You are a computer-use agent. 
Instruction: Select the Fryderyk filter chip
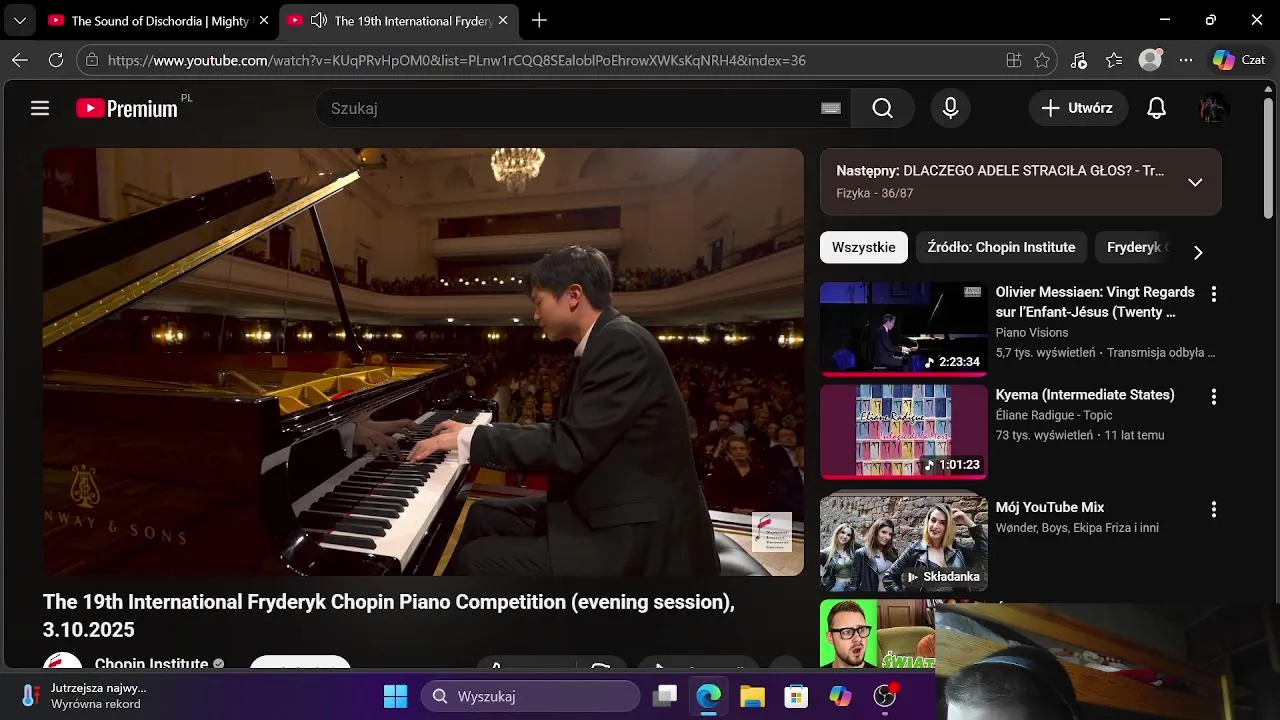[1135, 247]
